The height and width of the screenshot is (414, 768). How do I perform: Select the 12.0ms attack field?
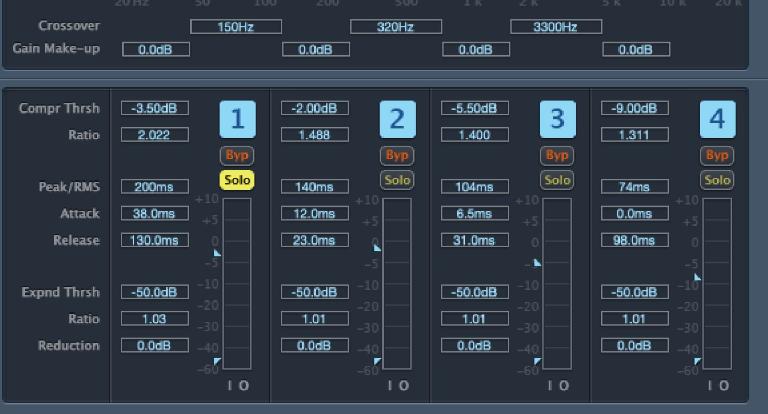click(315, 214)
